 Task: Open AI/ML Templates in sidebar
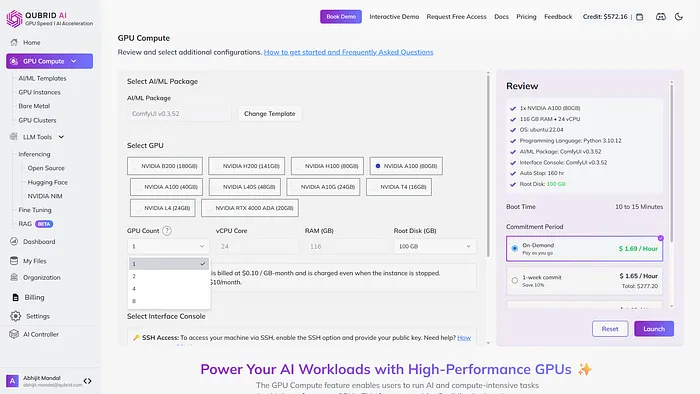coord(42,78)
